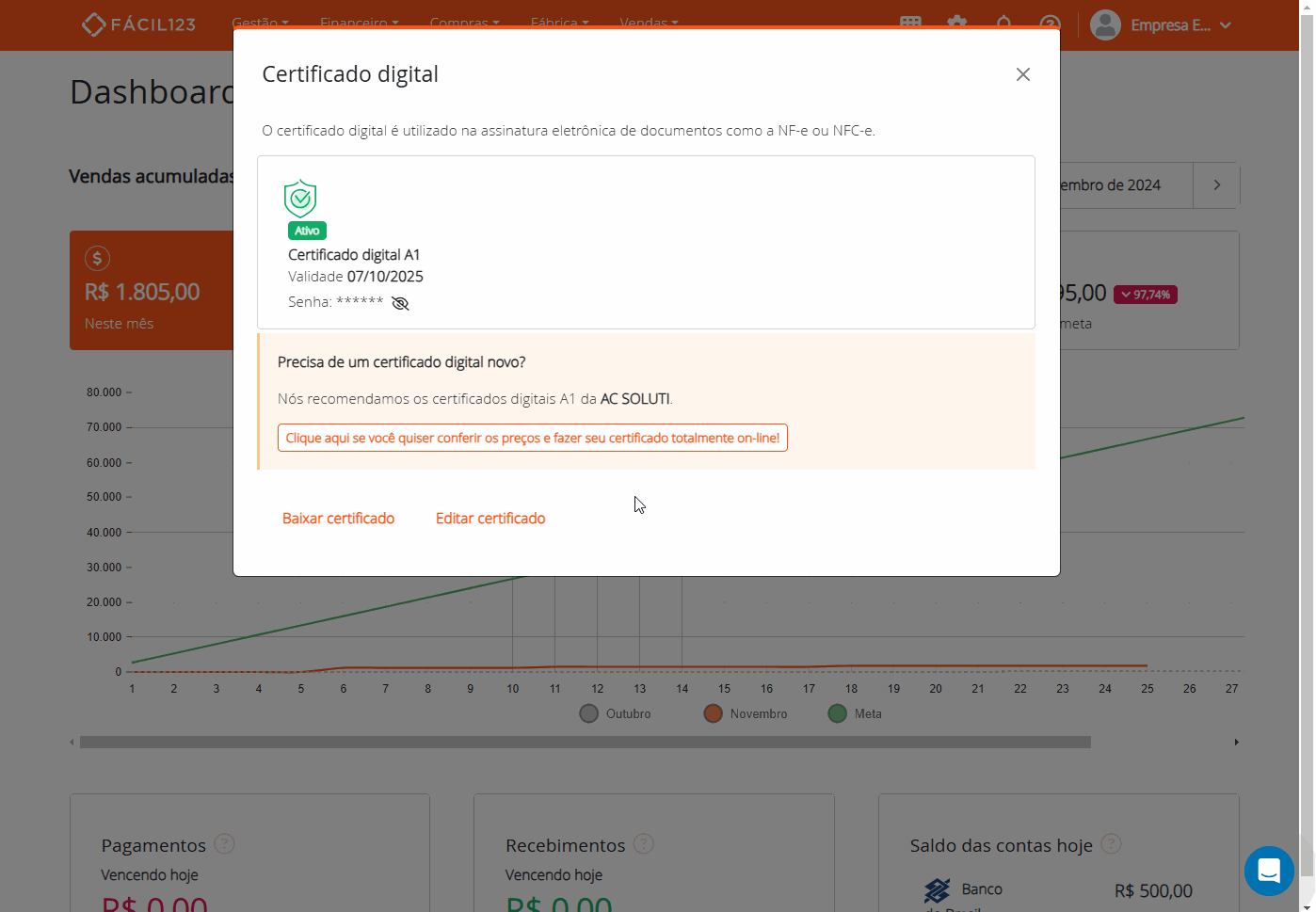
Task: Open the Fábrica menu
Action: pos(559,23)
